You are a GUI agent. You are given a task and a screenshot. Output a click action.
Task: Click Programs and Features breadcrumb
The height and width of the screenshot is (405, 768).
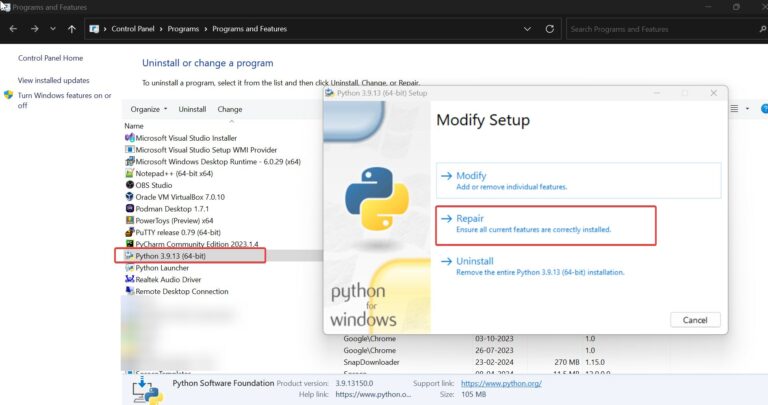coord(249,29)
